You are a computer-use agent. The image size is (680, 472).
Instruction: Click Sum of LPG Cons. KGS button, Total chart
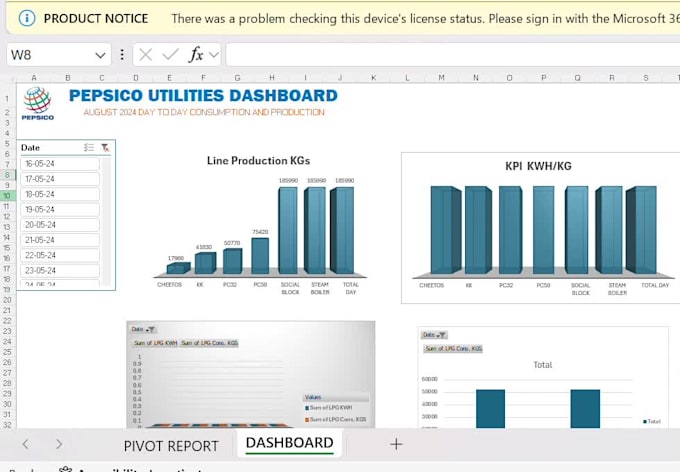click(453, 348)
